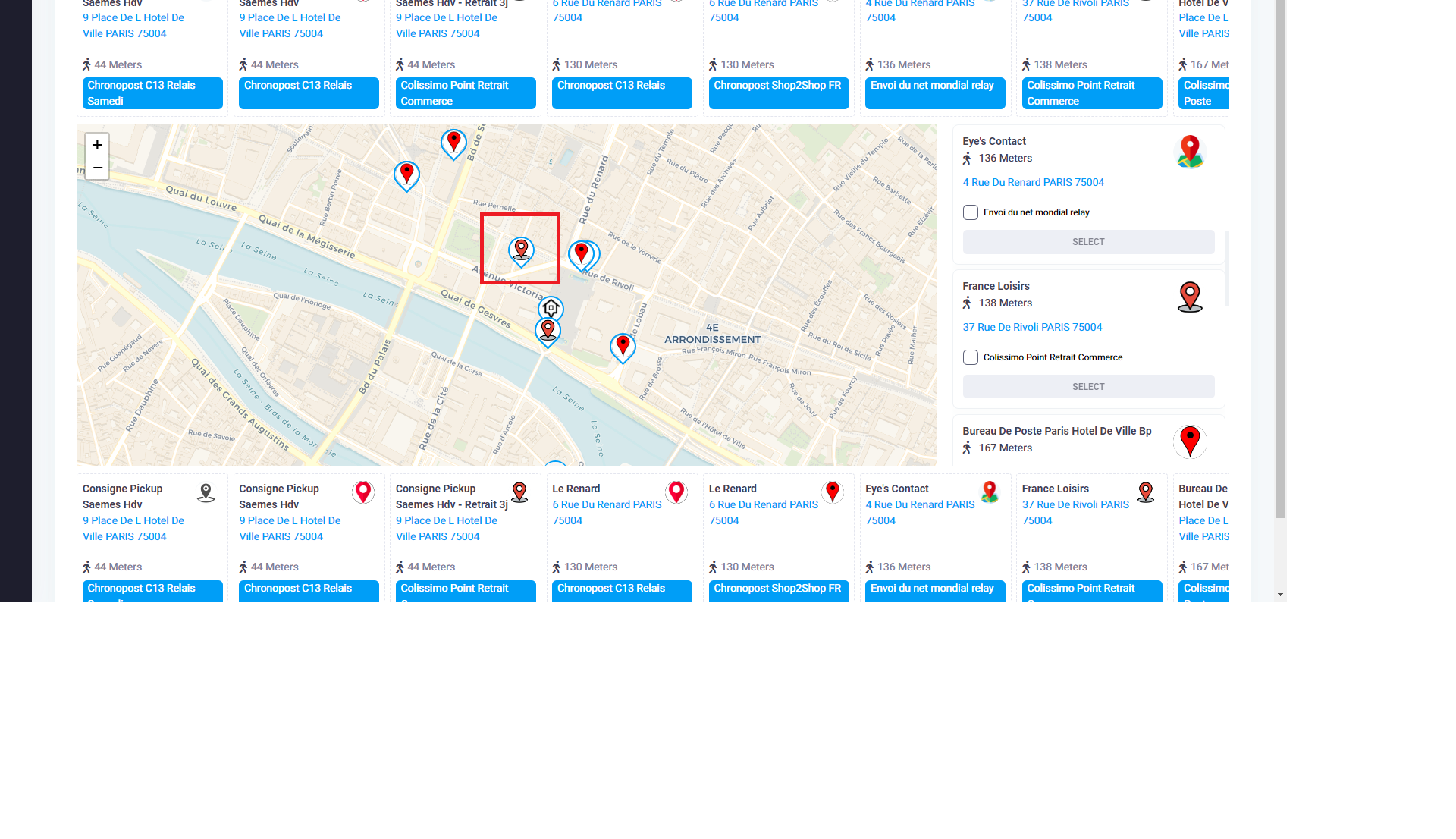
Task: Click the pin icon on the bottom Le Renard card
Action: click(676, 492)
